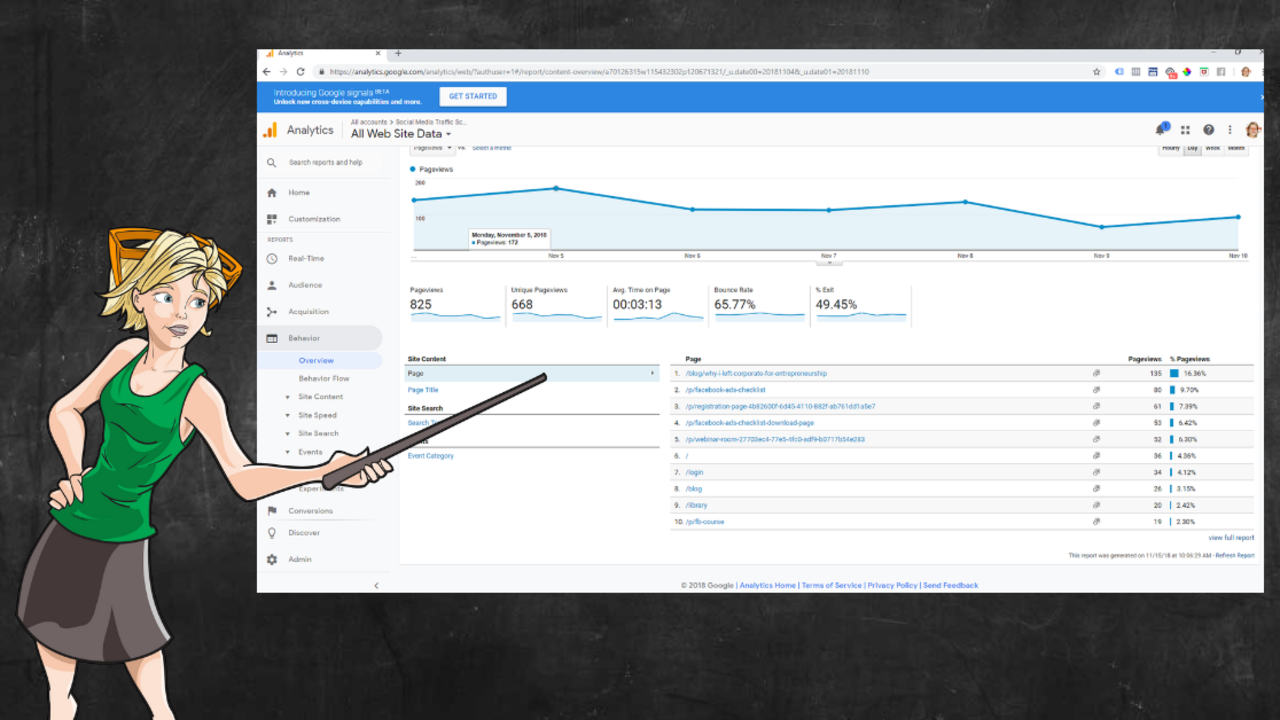Click in the 'Search reports and help' field
The height and width of the screenshot is (720, 1280).
(x=326, y=162)
